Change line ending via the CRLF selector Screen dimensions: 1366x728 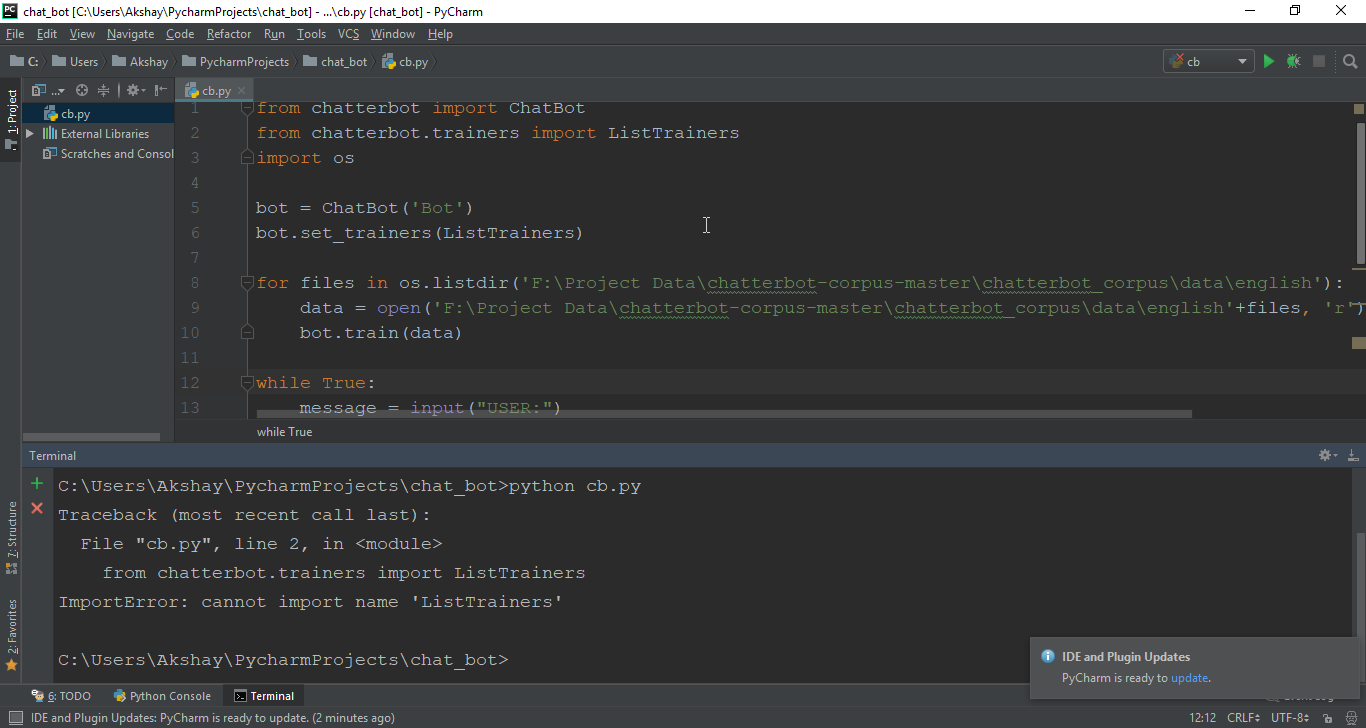[1242, 717]
